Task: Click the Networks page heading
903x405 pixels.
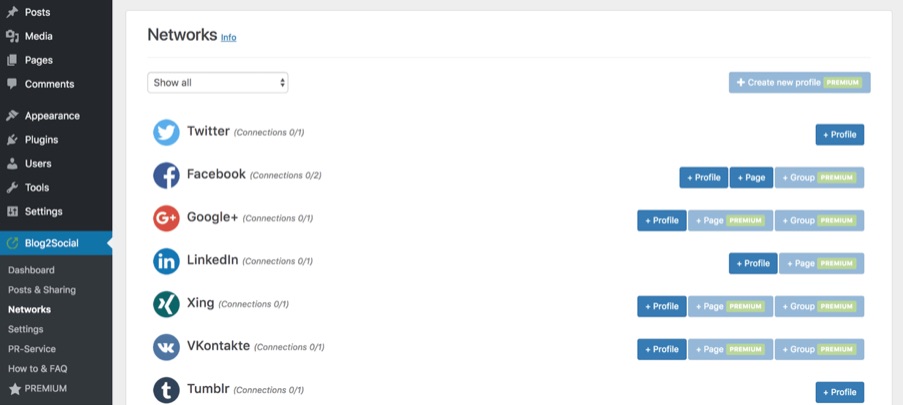Action: 182,35
